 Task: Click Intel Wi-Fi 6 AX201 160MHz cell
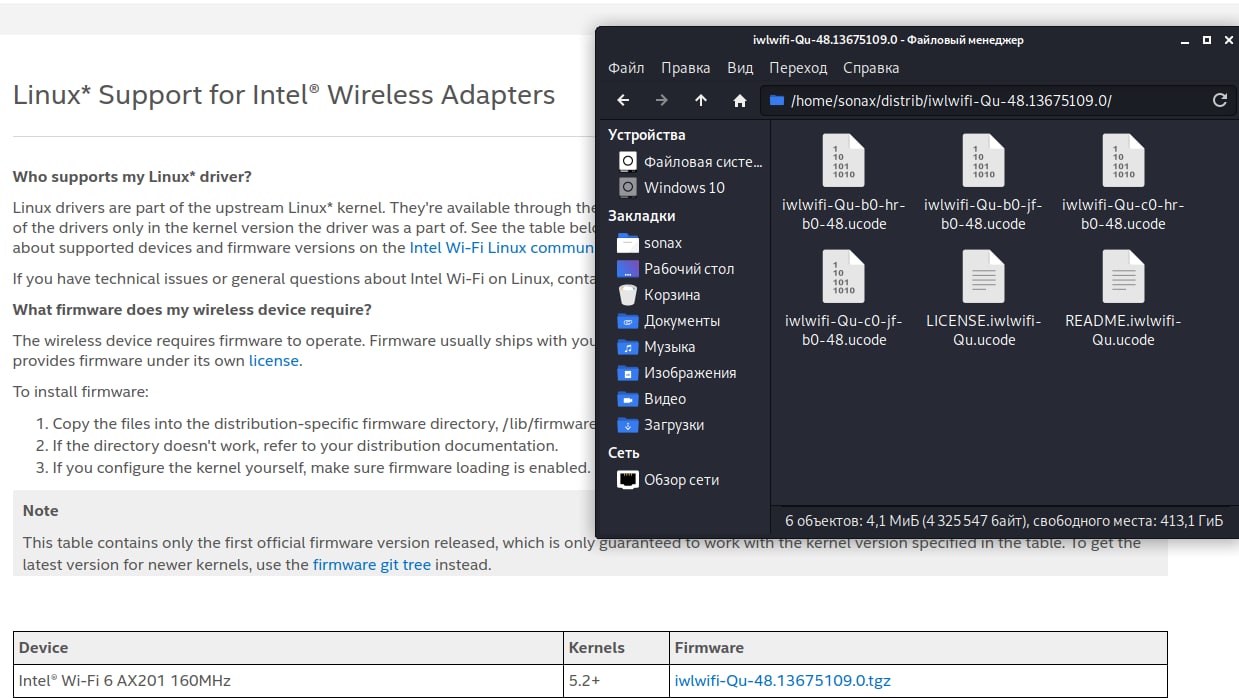coord(289,681)
